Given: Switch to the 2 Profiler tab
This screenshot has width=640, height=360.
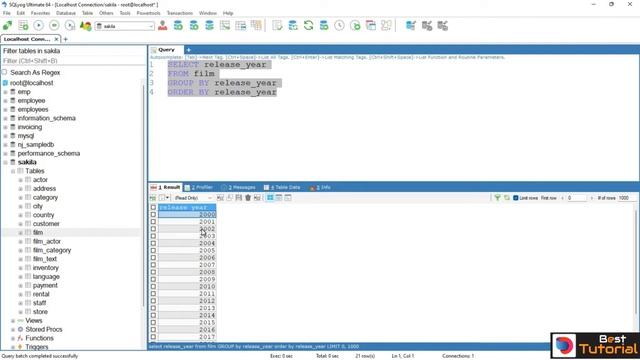Looking at the screenshot, I should click(199, 187).
